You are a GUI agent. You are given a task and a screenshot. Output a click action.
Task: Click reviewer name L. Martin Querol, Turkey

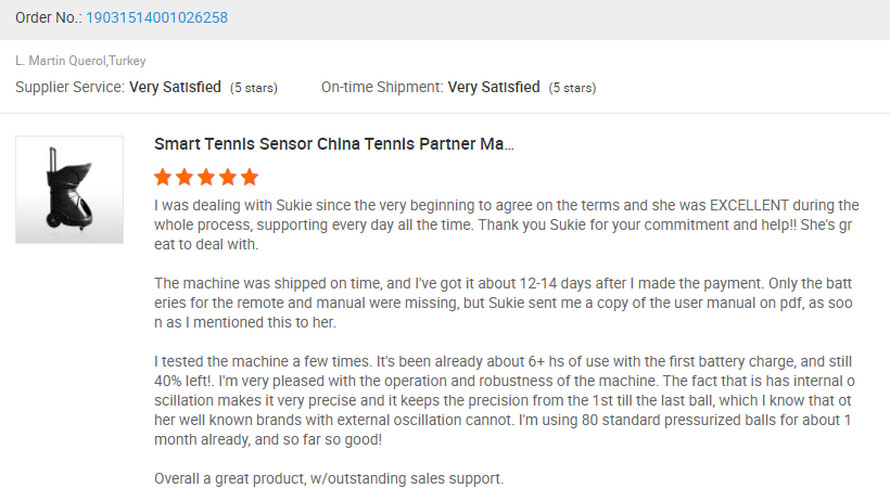pos(81,61)
